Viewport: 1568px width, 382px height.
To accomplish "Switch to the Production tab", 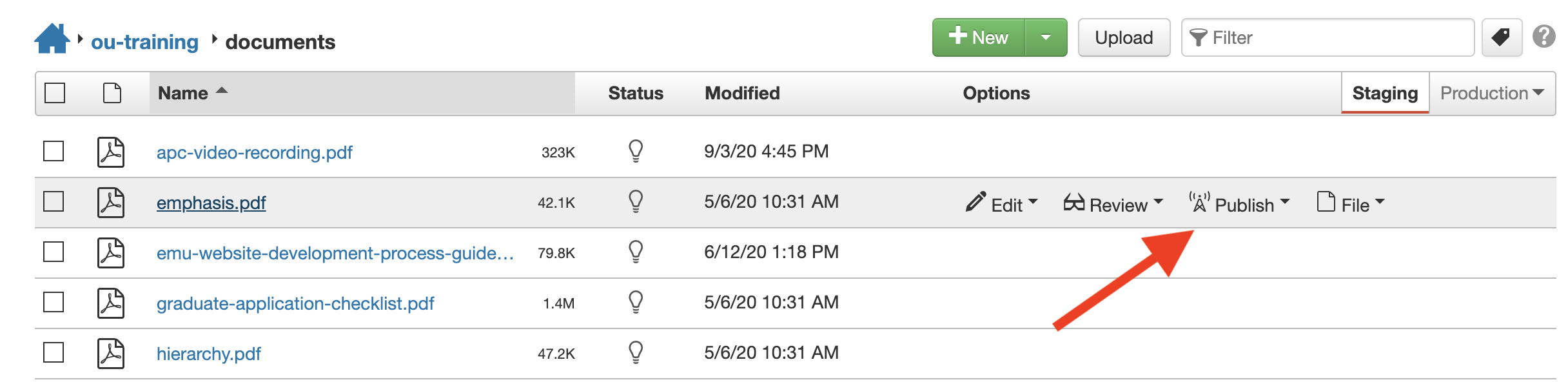I will [1492, 93].
